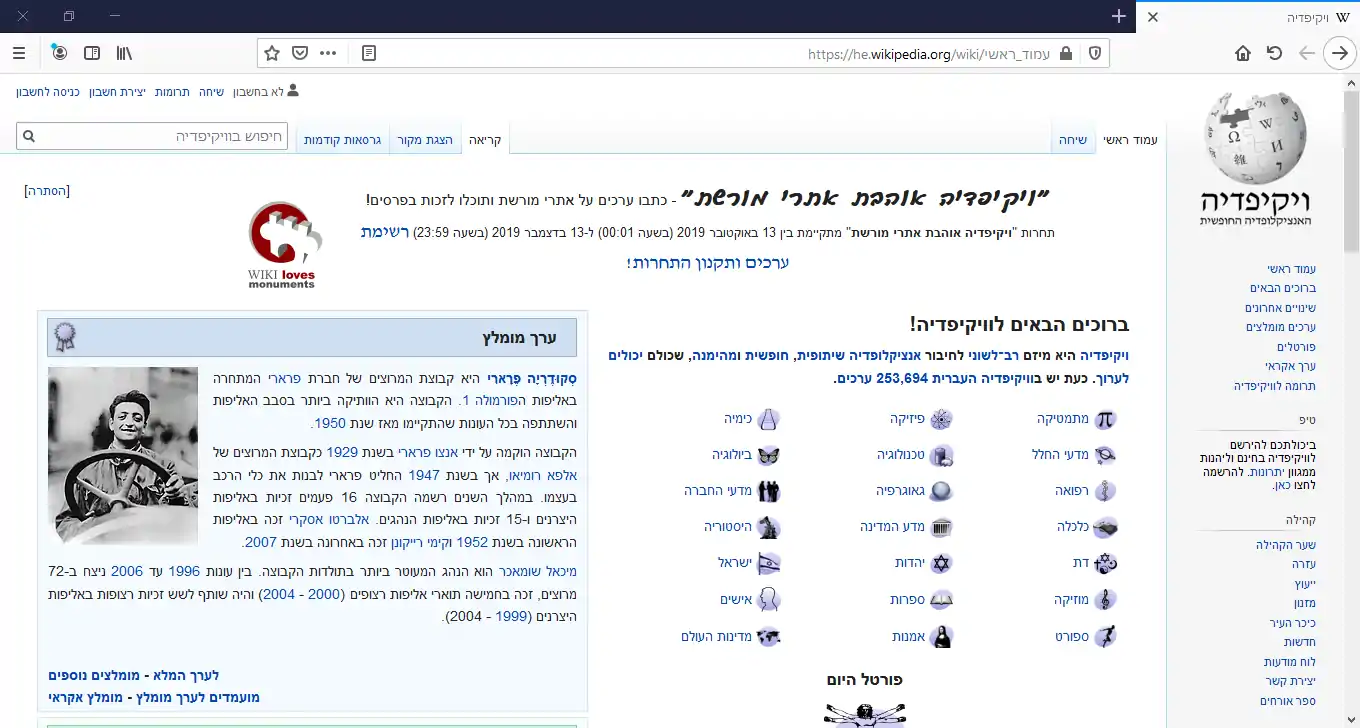Toggle the sidebars toolbar icon
1360x728 pixels.
92,53
